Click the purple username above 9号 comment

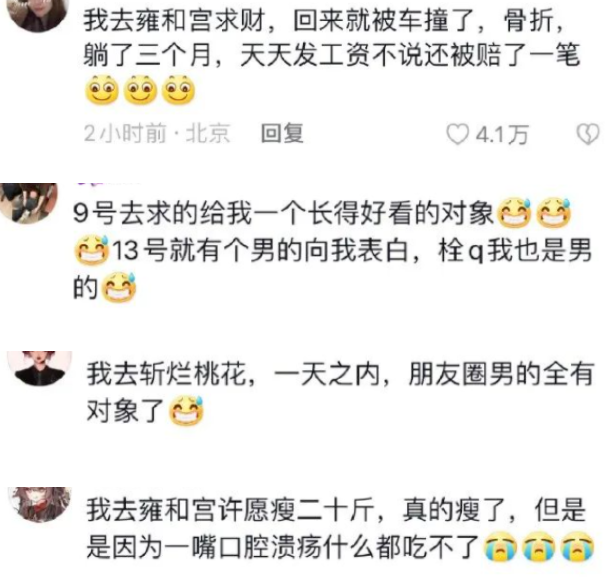pyautogui.click(x=108, y=182)
